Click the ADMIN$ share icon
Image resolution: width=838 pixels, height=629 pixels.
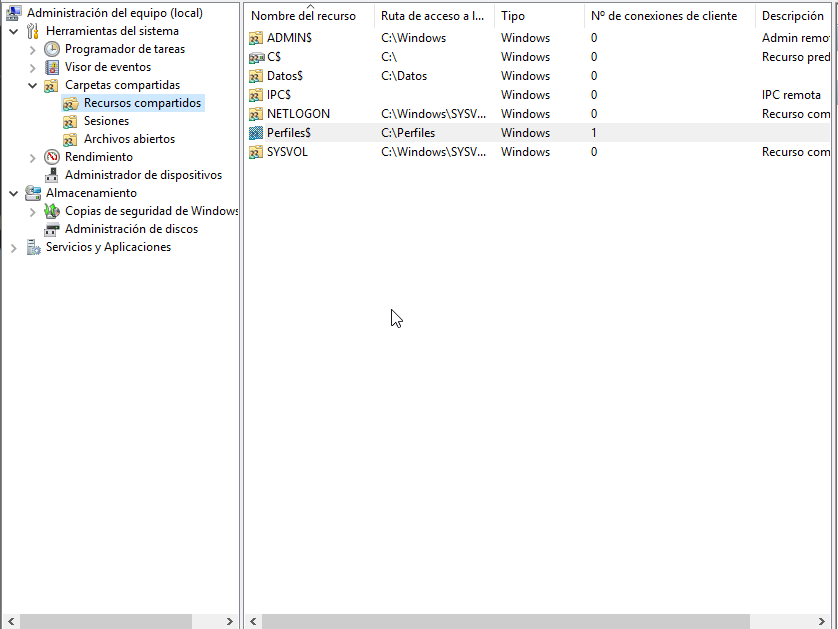(257, 38)
